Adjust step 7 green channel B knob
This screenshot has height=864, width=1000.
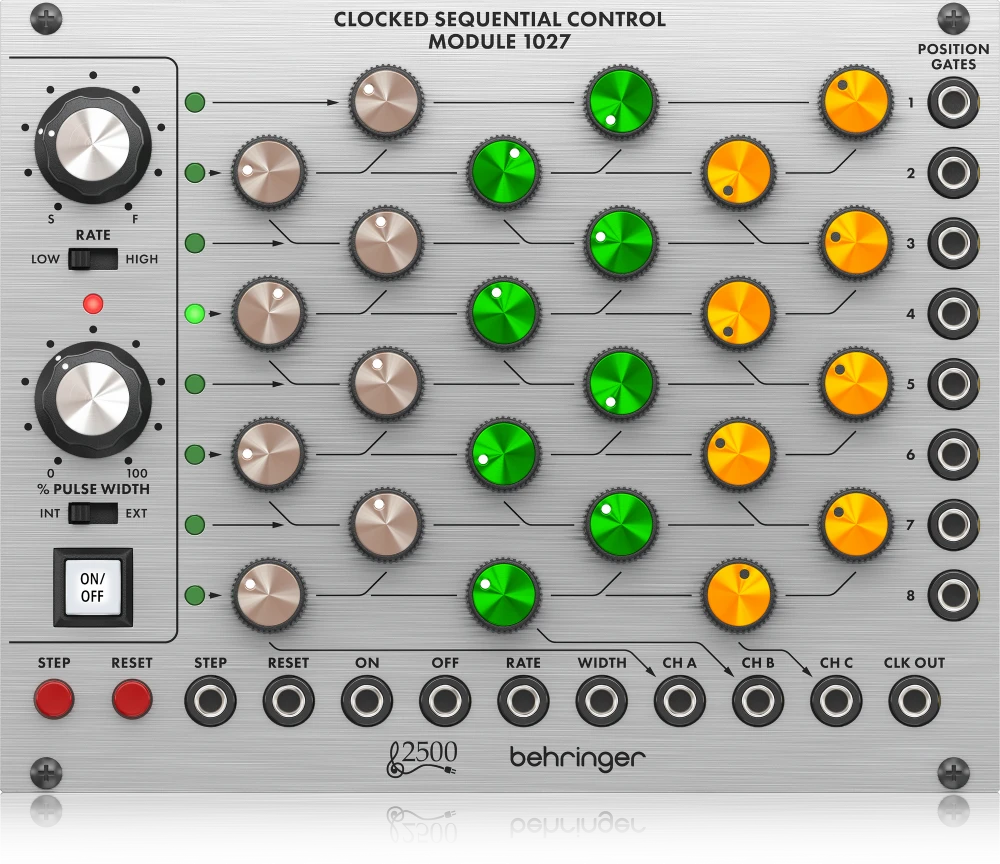621,525
